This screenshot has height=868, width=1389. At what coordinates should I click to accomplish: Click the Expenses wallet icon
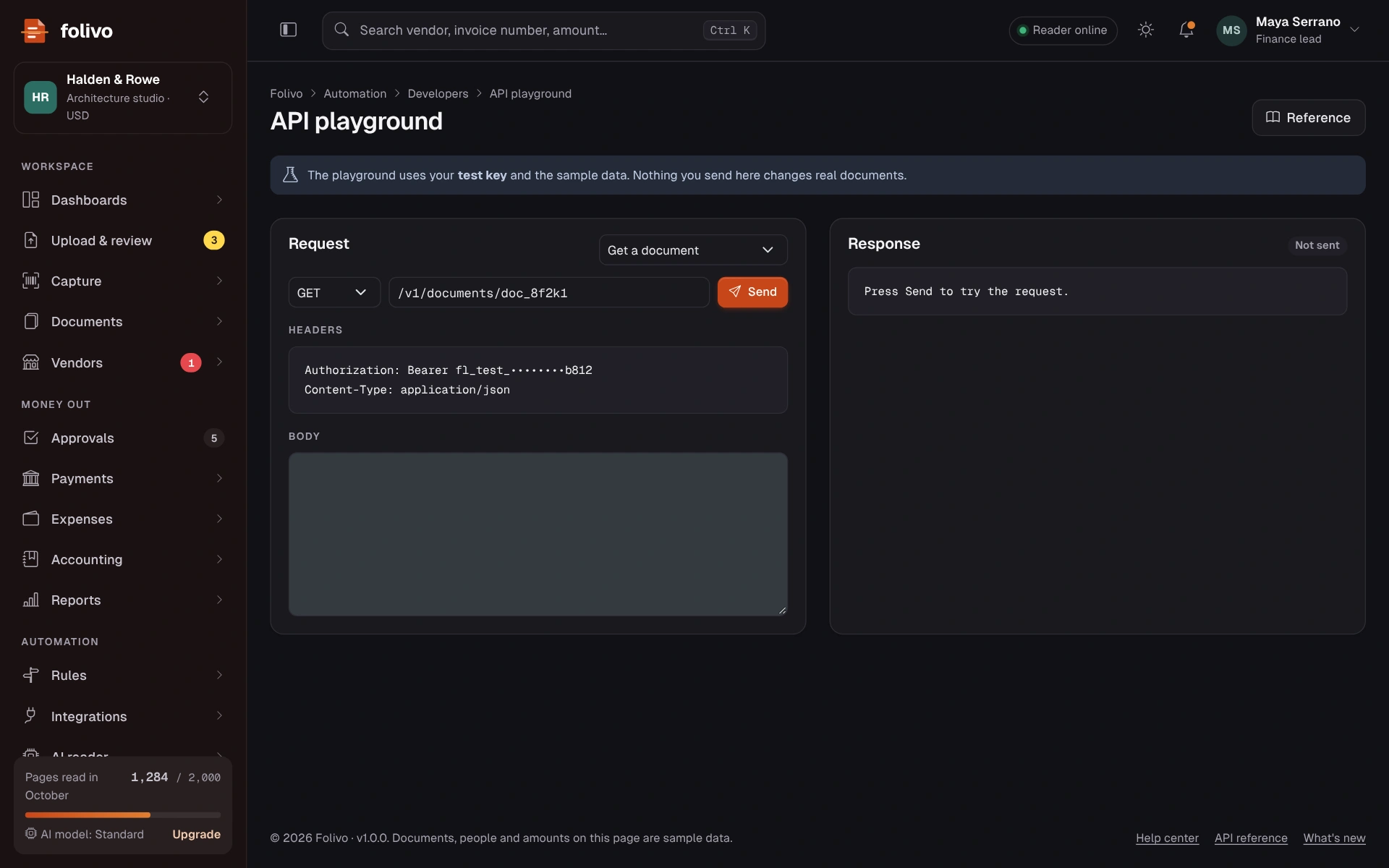(x=30, y=519)
